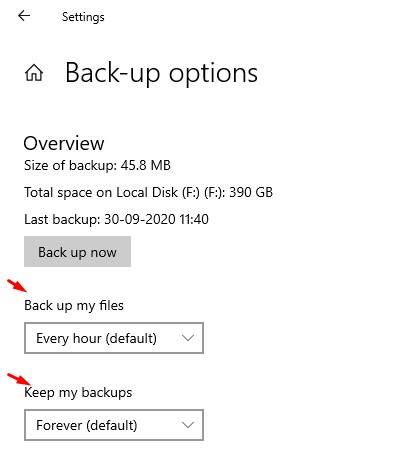Click the Last backup label
The height and width of the screenshot is (473, 414).
62,219
